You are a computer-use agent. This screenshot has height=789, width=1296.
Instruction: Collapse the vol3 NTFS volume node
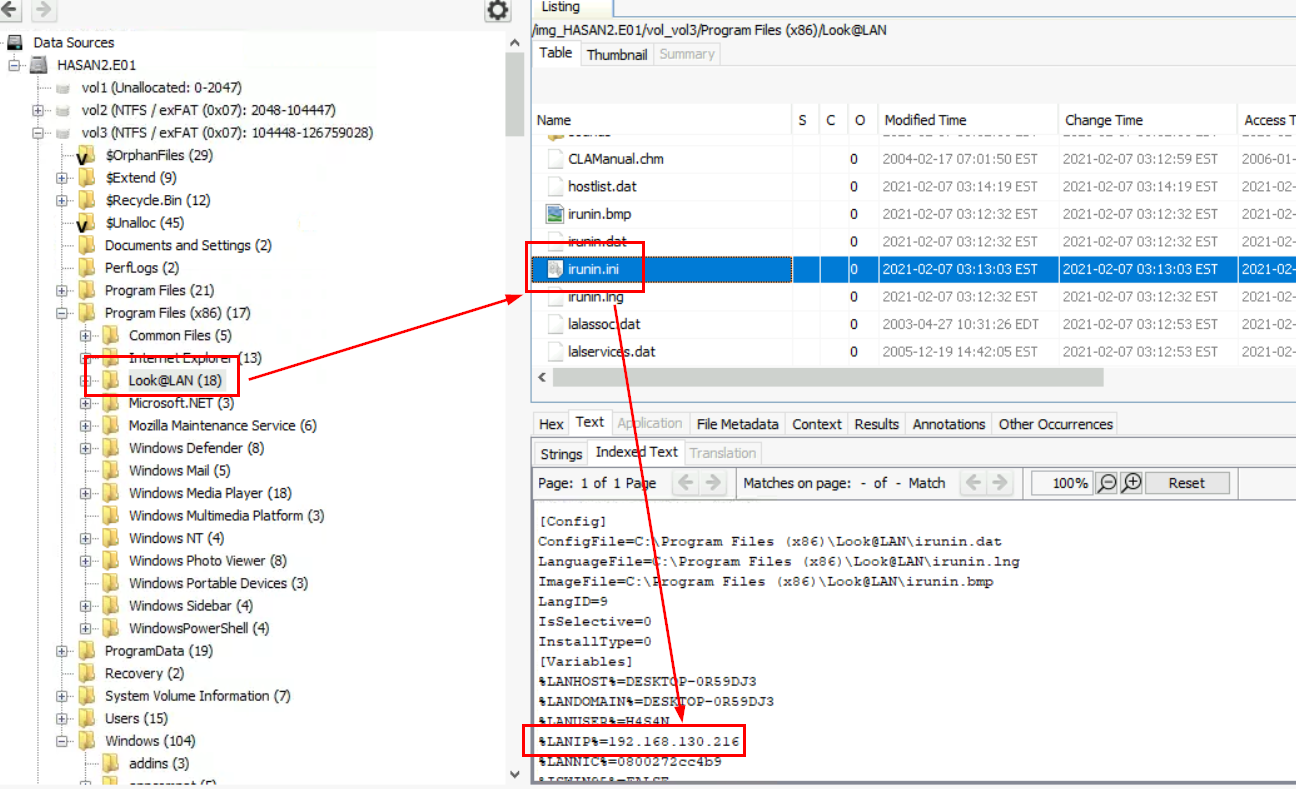pos(38,133)
